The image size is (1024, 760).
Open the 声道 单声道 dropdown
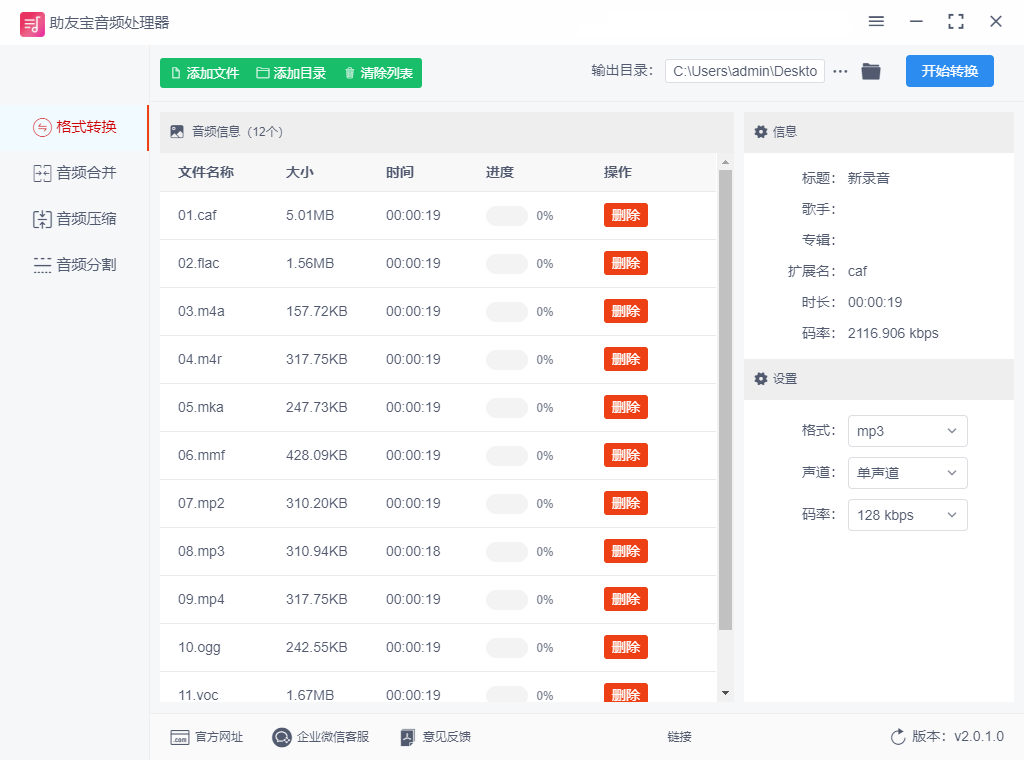pos(907,473)
